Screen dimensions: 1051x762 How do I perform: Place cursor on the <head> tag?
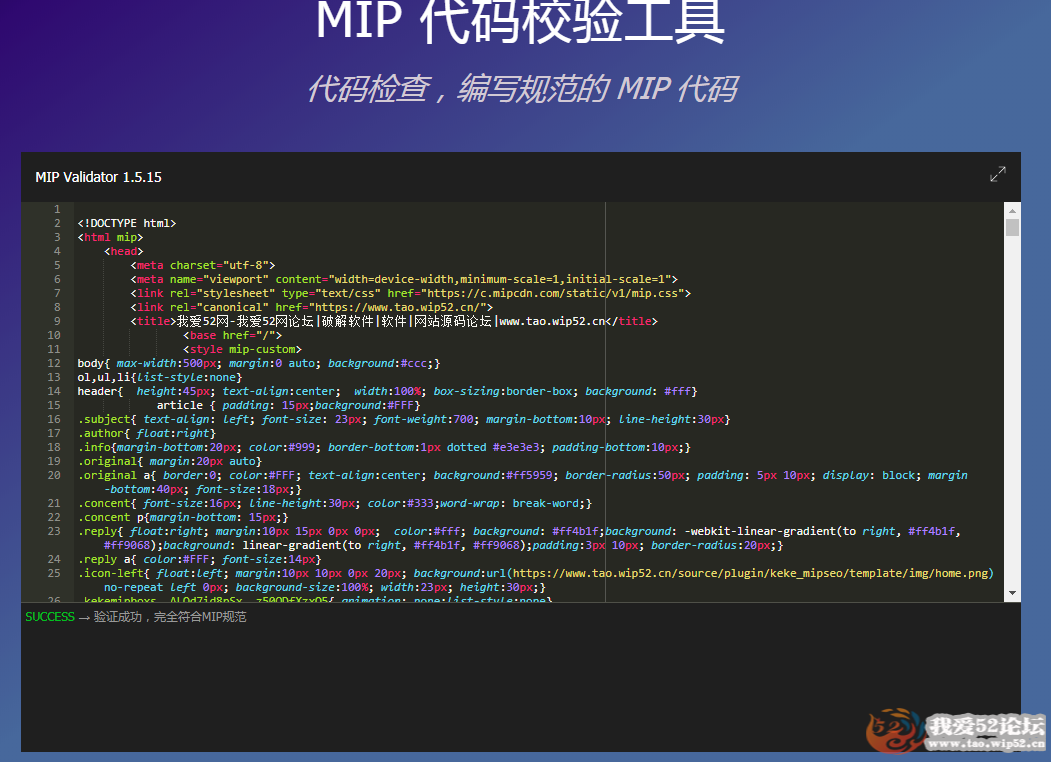[123, 251]
